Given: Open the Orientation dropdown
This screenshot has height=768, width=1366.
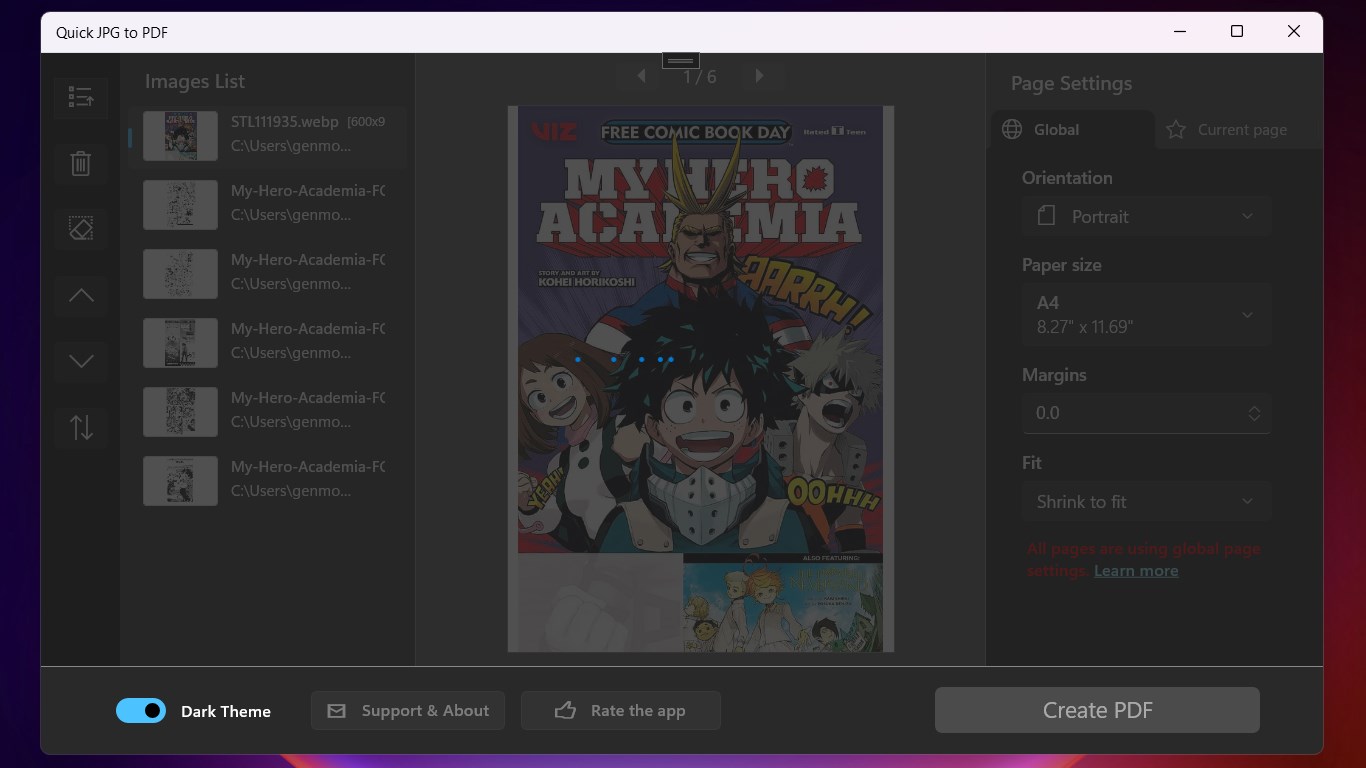Looking at the screenshot, I should (x=1146, y=216).
